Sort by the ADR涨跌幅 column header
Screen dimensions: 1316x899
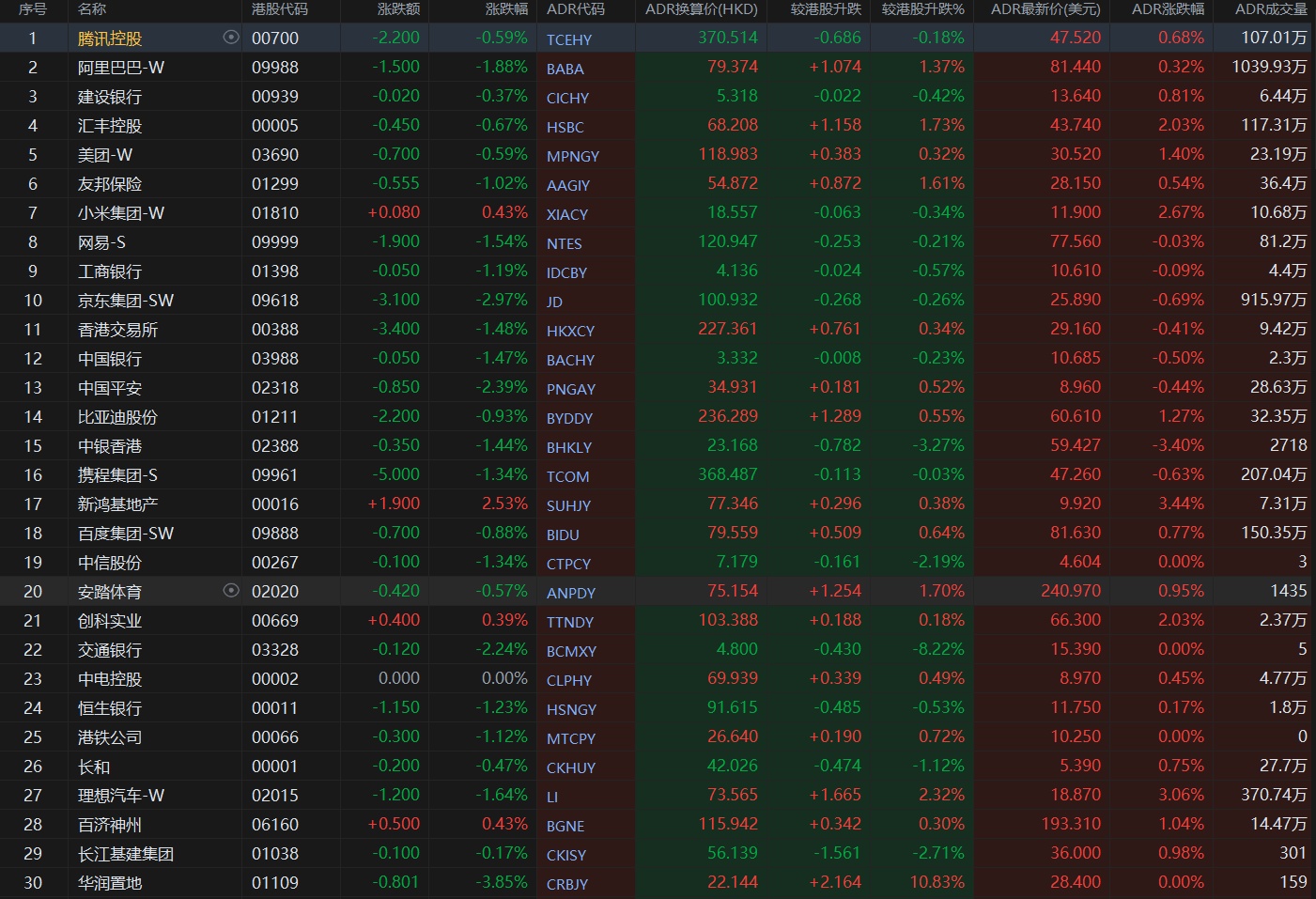pyautogui.click(x=1168, y=9)
